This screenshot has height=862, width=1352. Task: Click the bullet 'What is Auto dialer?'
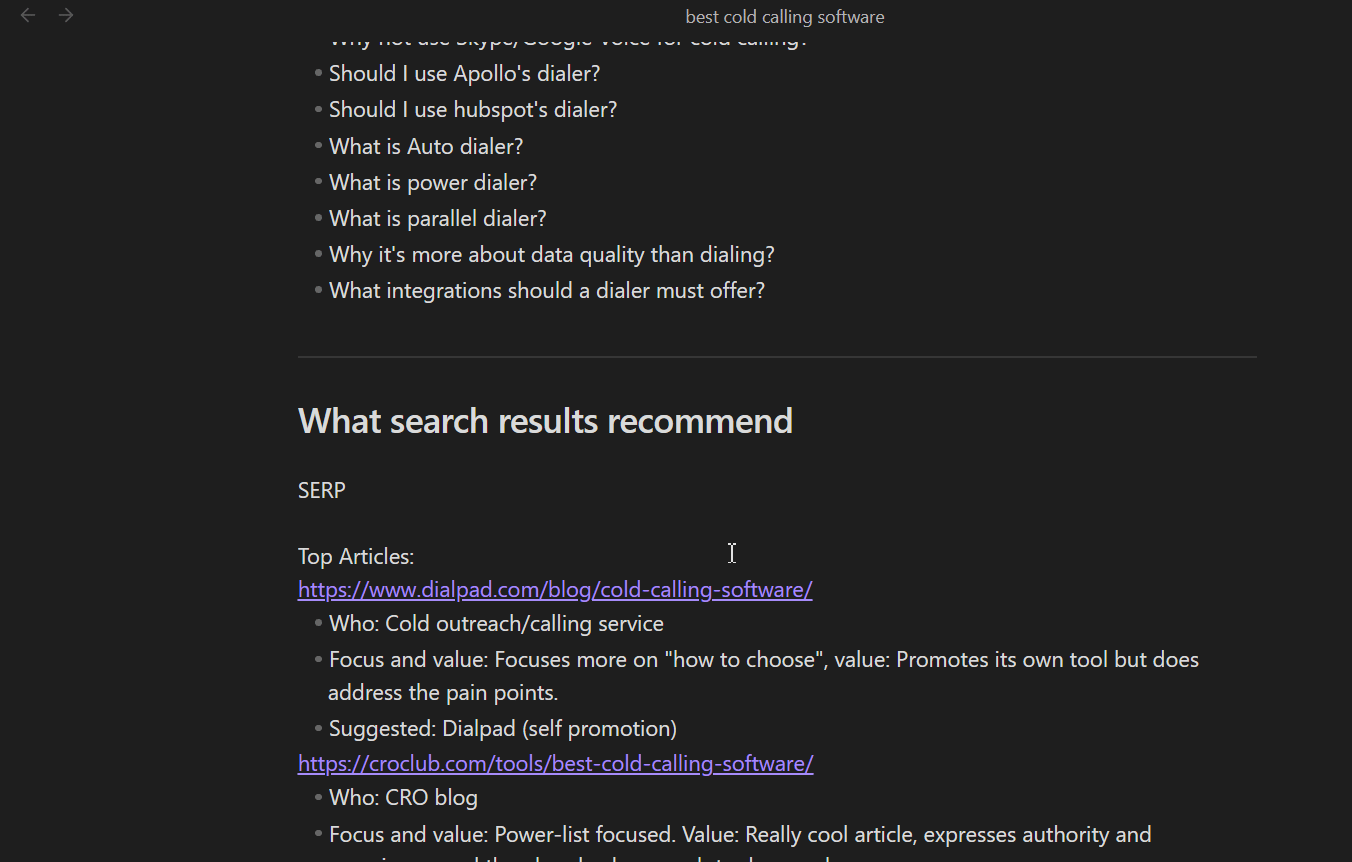coord(425,146)
